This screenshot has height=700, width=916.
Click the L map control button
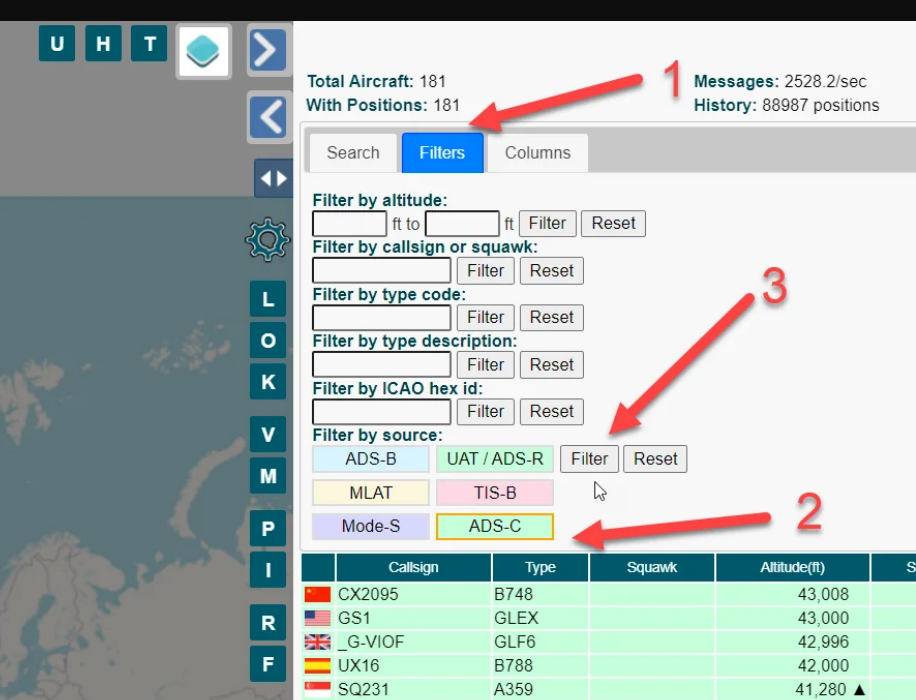point(267,299)
